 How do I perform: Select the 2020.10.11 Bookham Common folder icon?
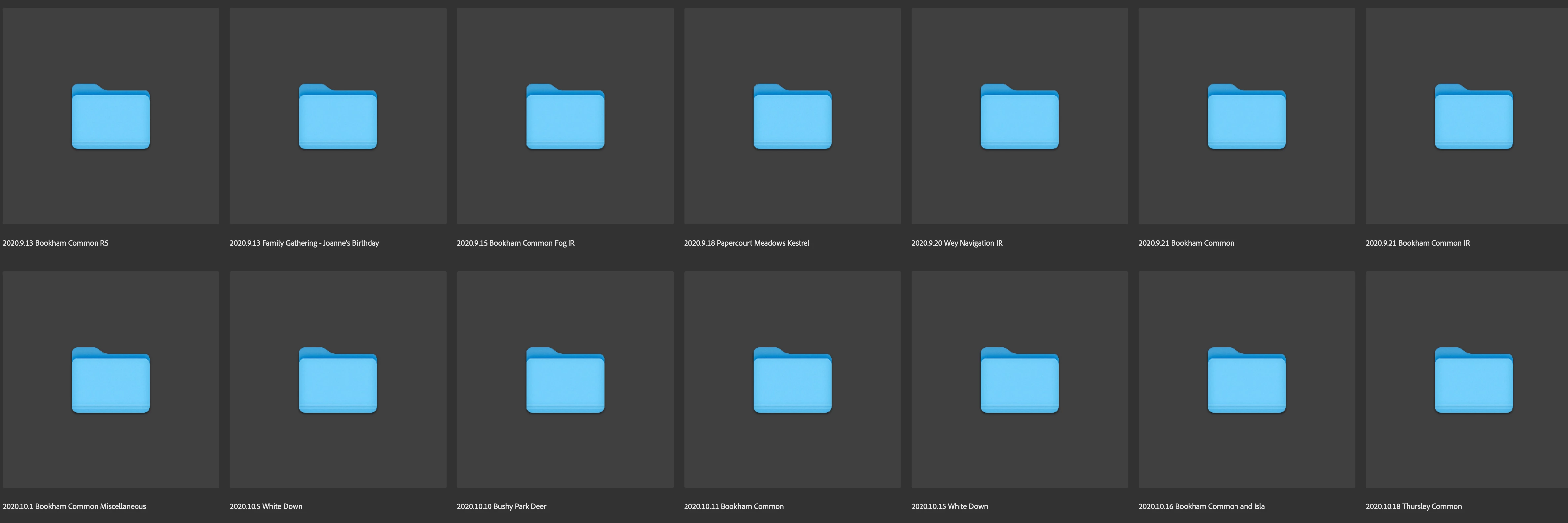pyautogui.click(x=792, y=381)
